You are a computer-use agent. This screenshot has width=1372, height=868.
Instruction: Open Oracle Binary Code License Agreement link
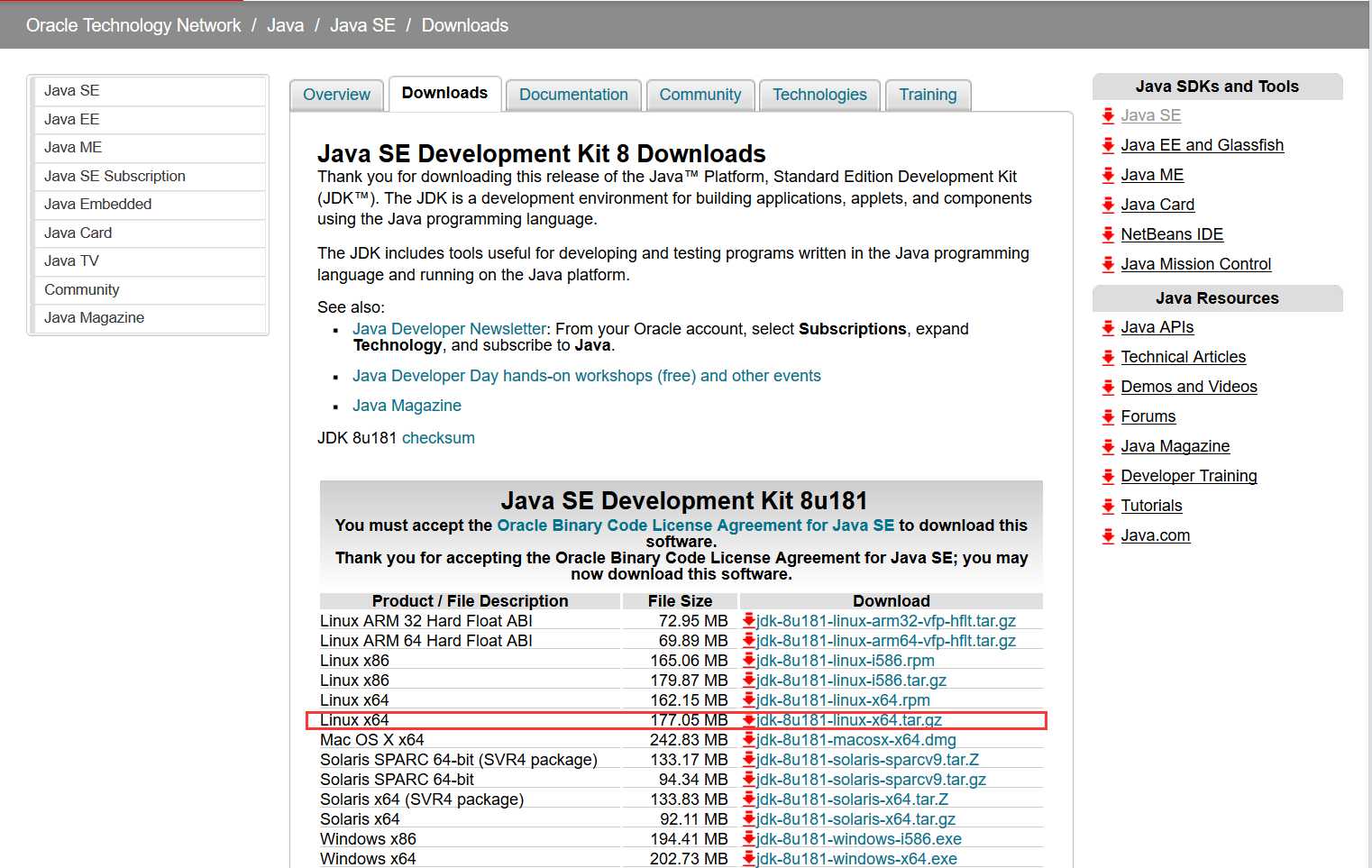695,525
